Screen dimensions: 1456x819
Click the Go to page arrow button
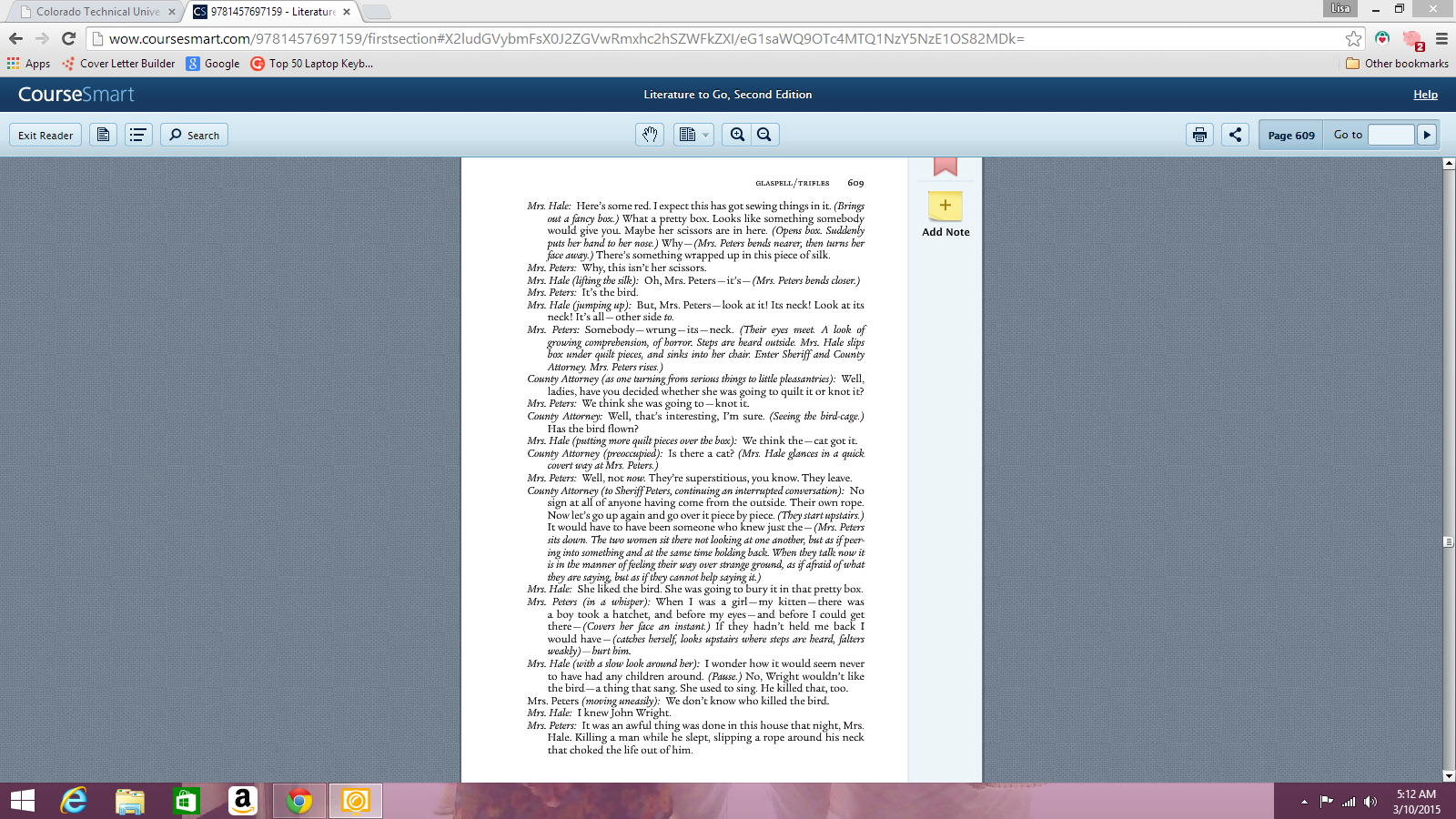tap(1427, 135)
